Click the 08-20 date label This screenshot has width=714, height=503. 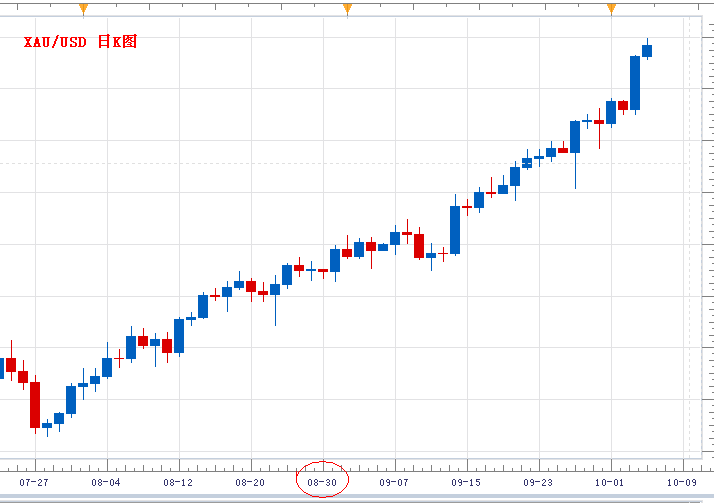tap(250, 483)
